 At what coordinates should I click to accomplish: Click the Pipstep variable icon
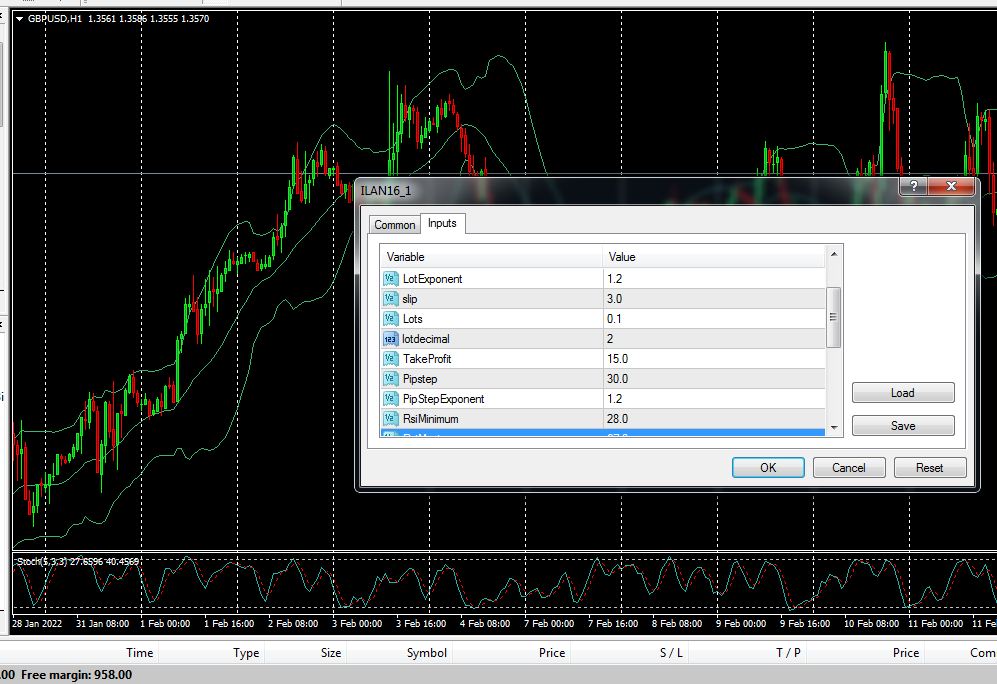[x=390, y=379]
